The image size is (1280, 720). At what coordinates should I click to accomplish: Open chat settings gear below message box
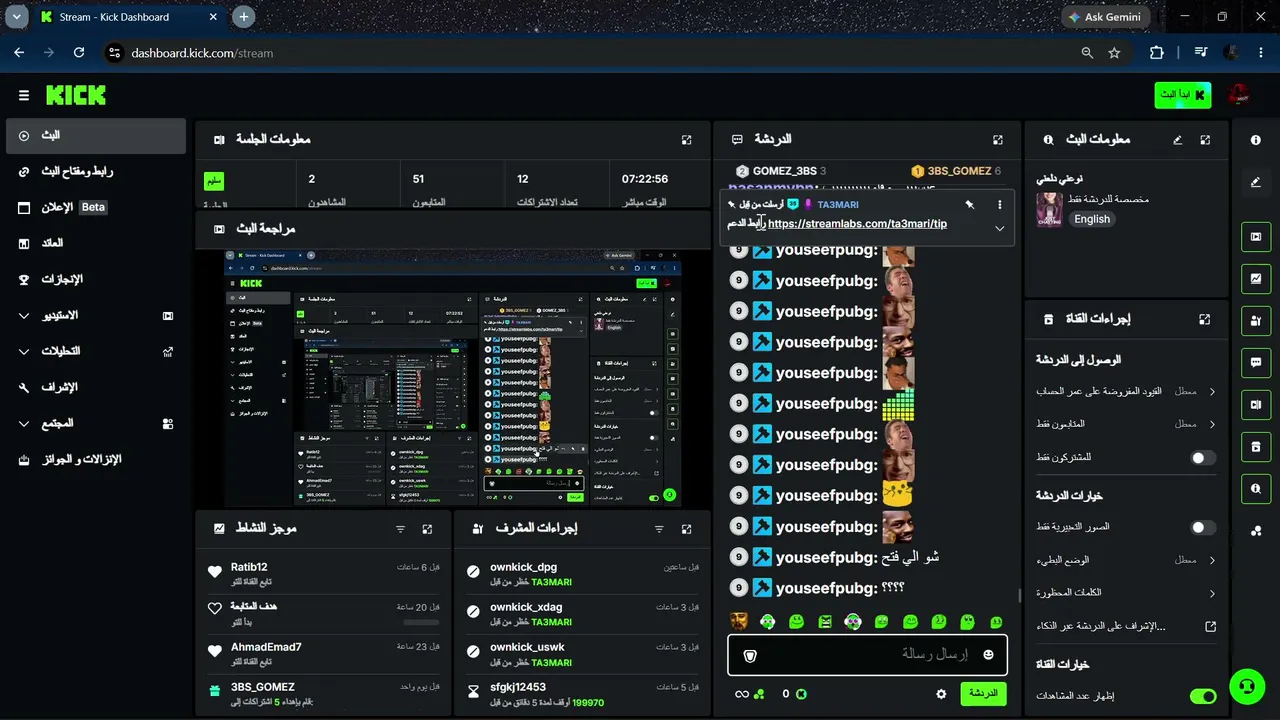click(x=941, y=694)
